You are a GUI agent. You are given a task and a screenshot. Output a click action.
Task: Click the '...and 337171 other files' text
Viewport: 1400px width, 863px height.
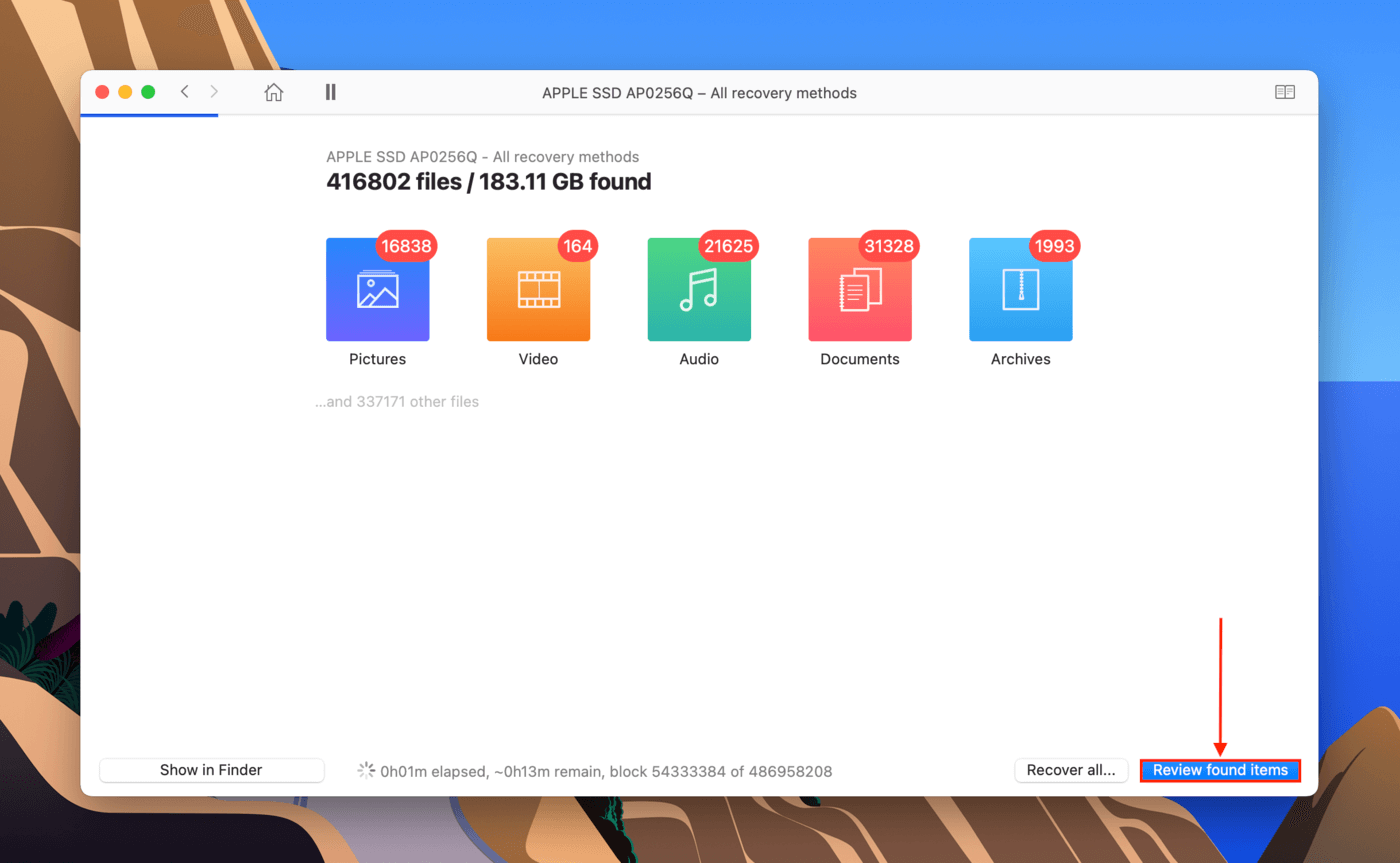click(x=397, y=402)
